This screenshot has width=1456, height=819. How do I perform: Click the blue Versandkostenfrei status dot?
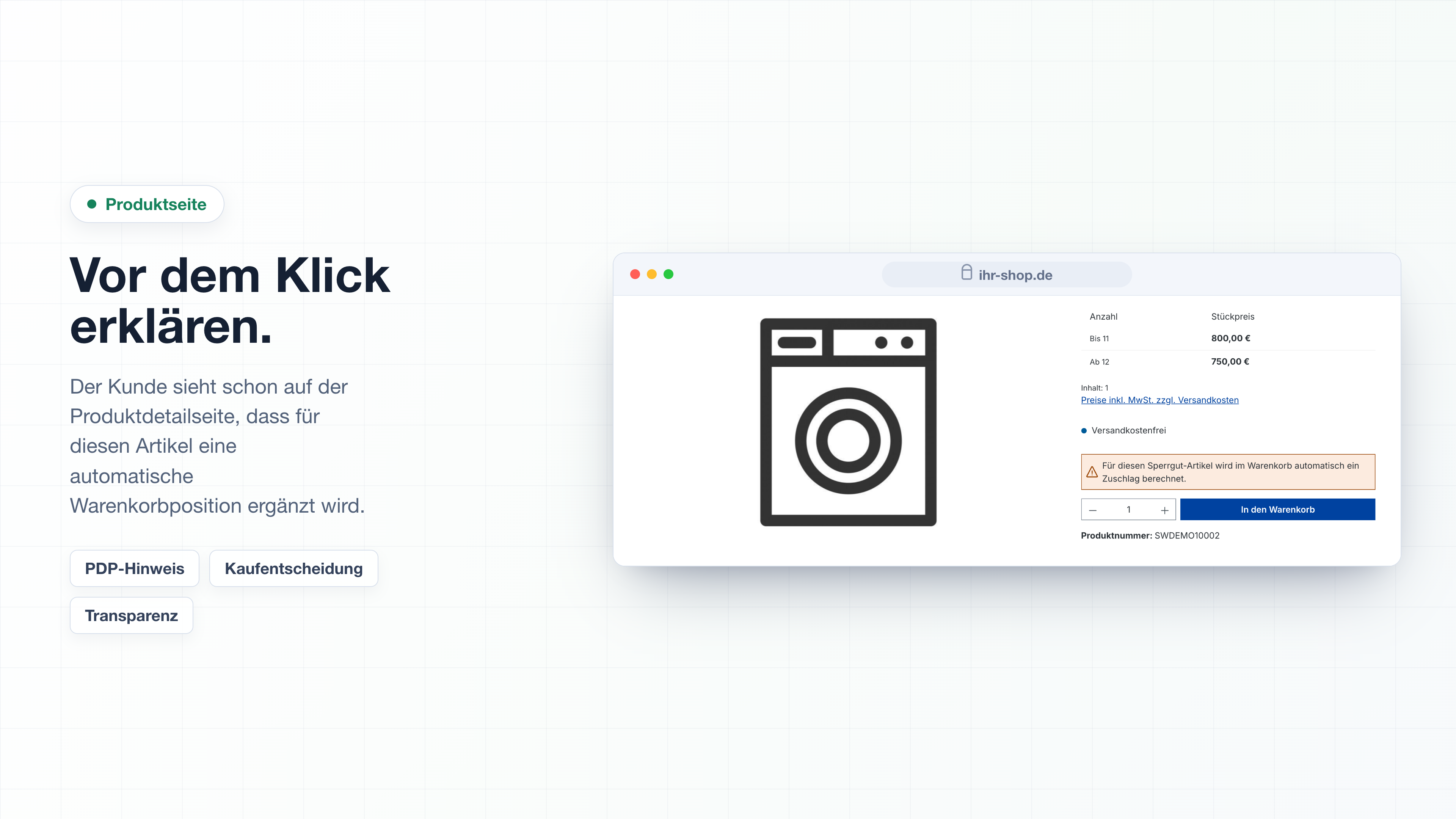click(1084, 431)
